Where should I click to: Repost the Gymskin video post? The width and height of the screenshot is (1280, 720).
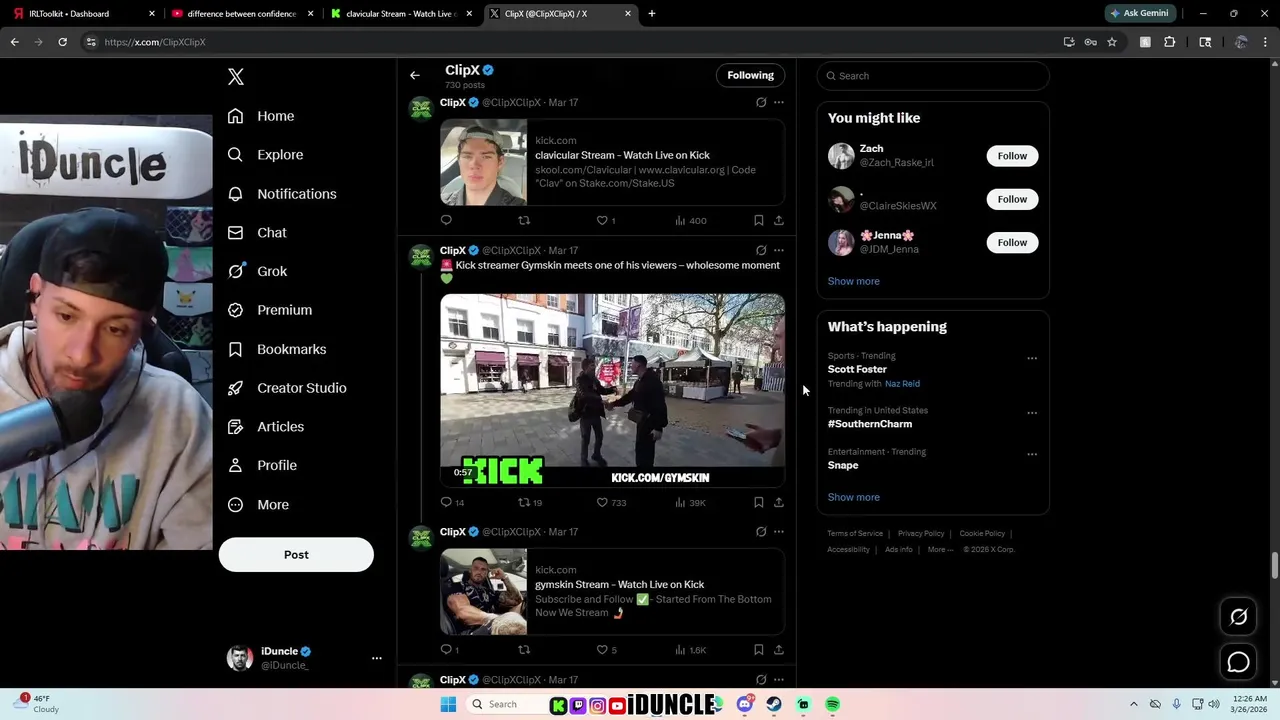point(524,502)
